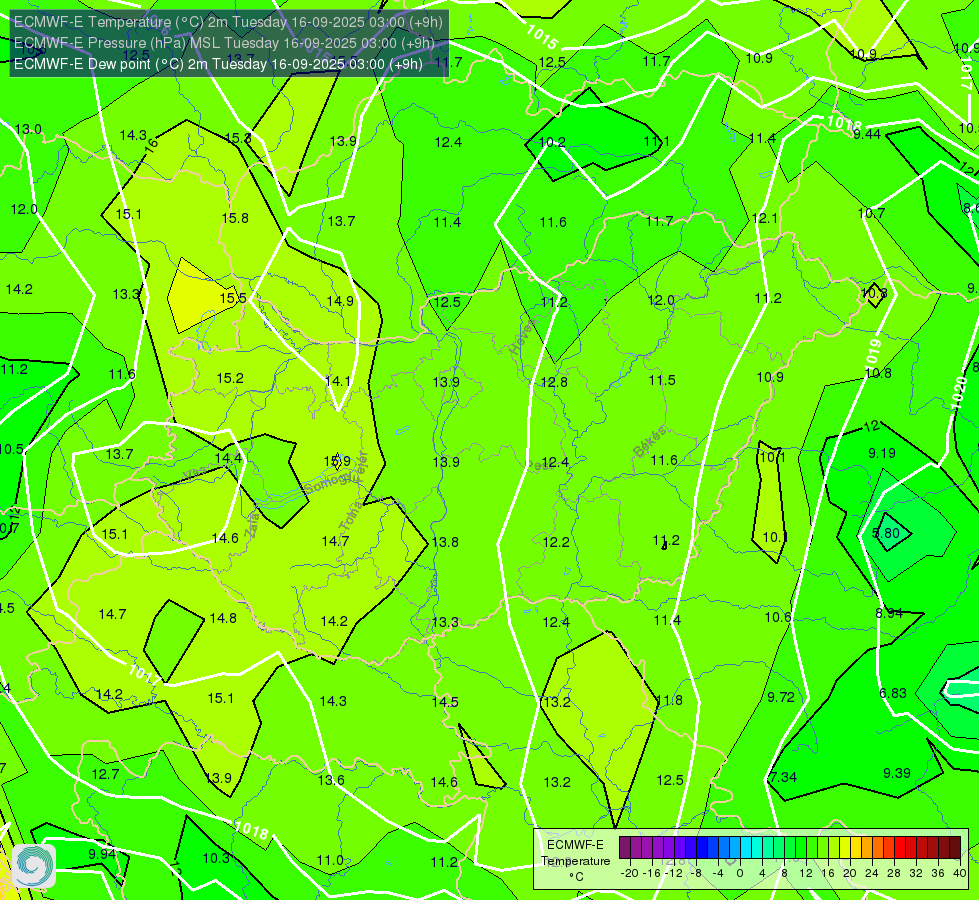Click the 9.39 temperature value
This screenshot has height=900, width=979.
click(x=897, y=773)
